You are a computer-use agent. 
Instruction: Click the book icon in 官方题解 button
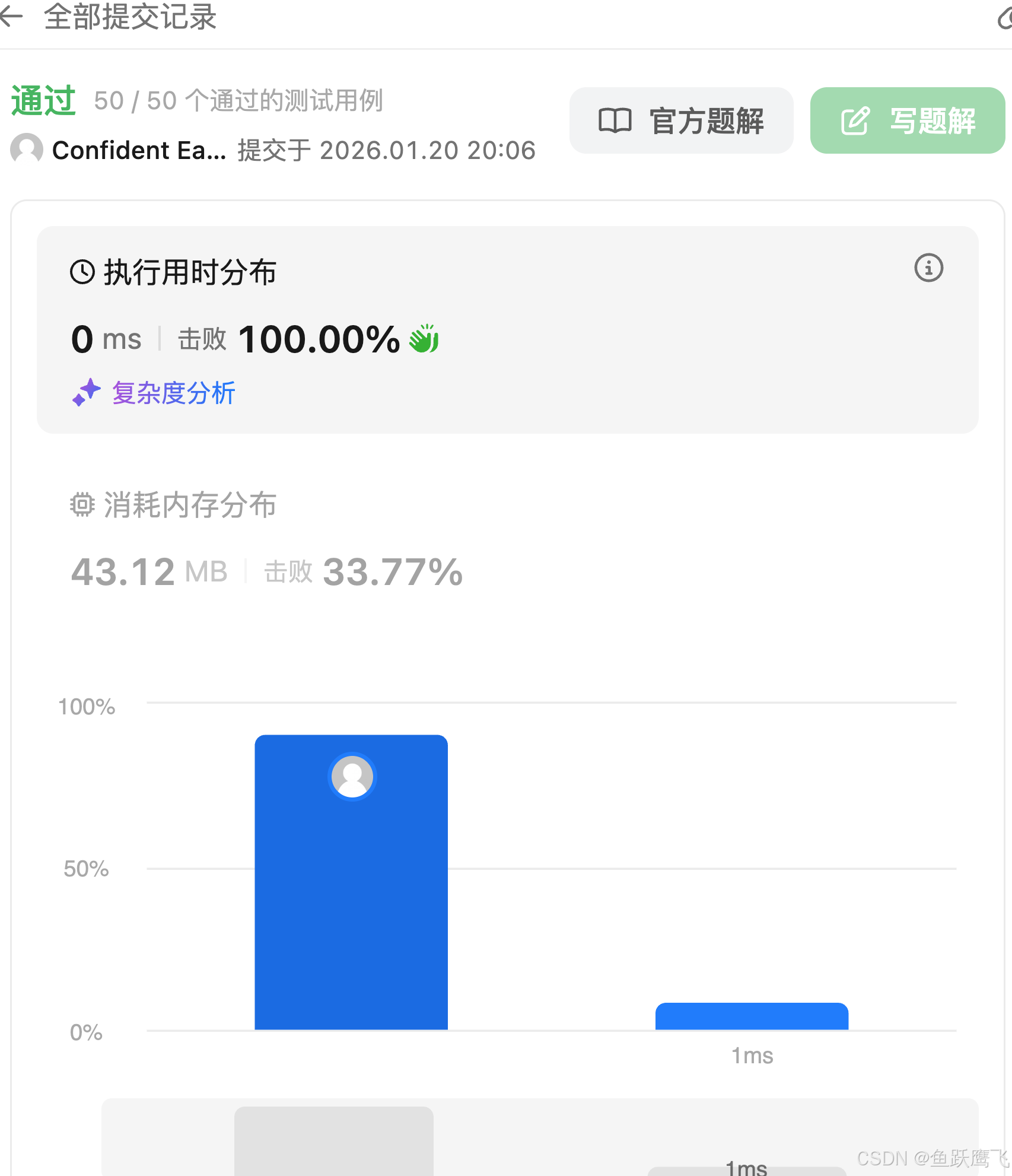coord(615,120)
